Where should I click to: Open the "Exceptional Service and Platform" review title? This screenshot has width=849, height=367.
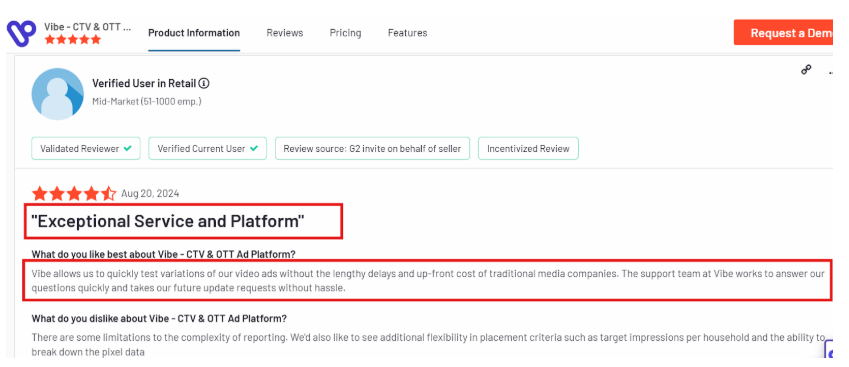168,221
